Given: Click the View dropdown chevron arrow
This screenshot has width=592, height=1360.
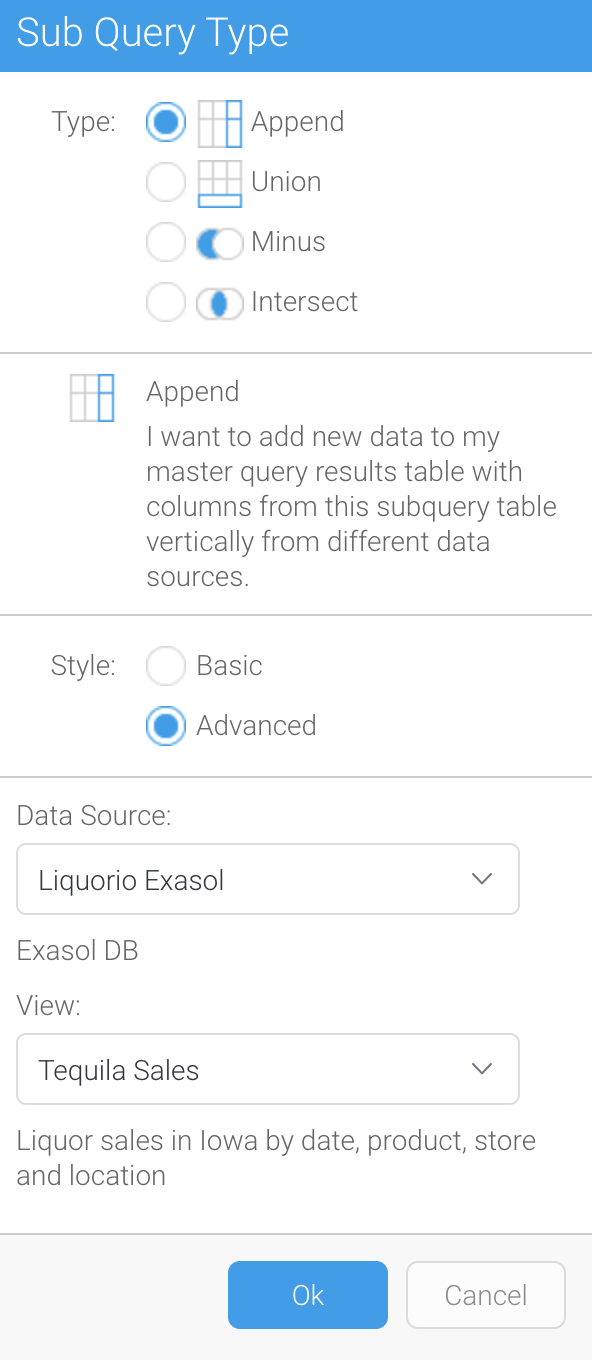Looking at the screenshot, I should [482, 1069].
